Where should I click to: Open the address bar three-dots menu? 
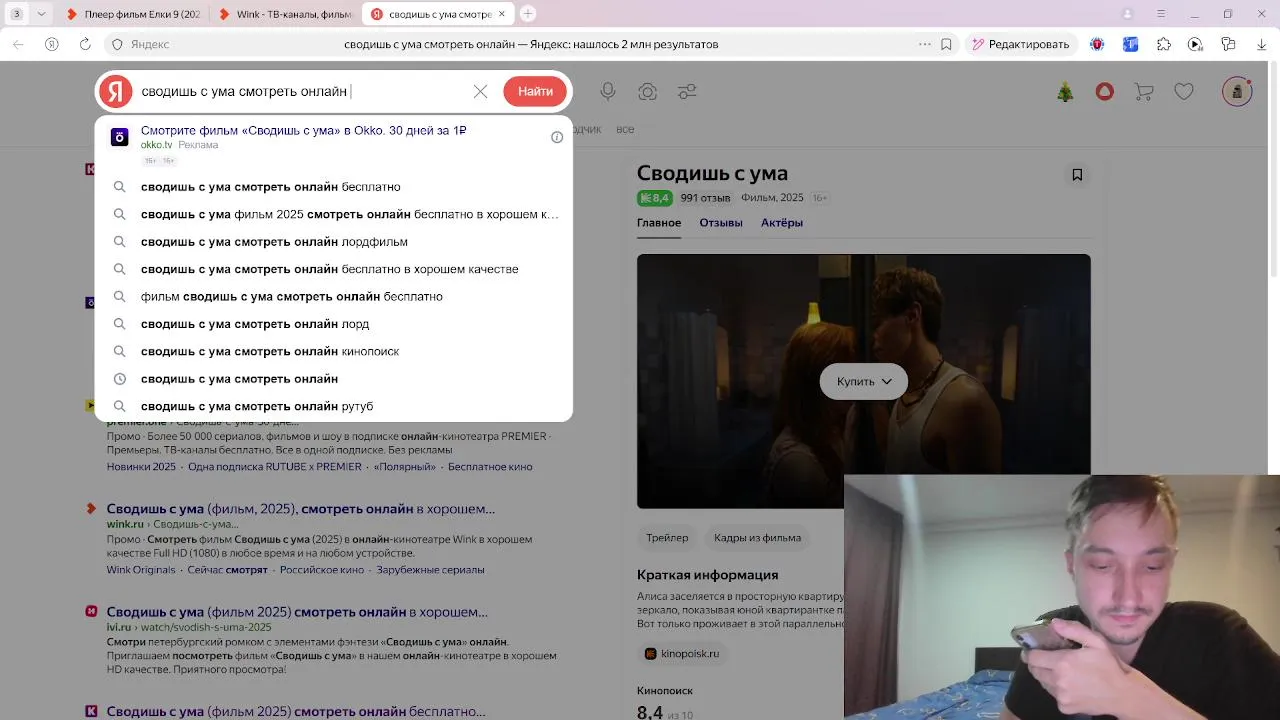click(924, 44)
